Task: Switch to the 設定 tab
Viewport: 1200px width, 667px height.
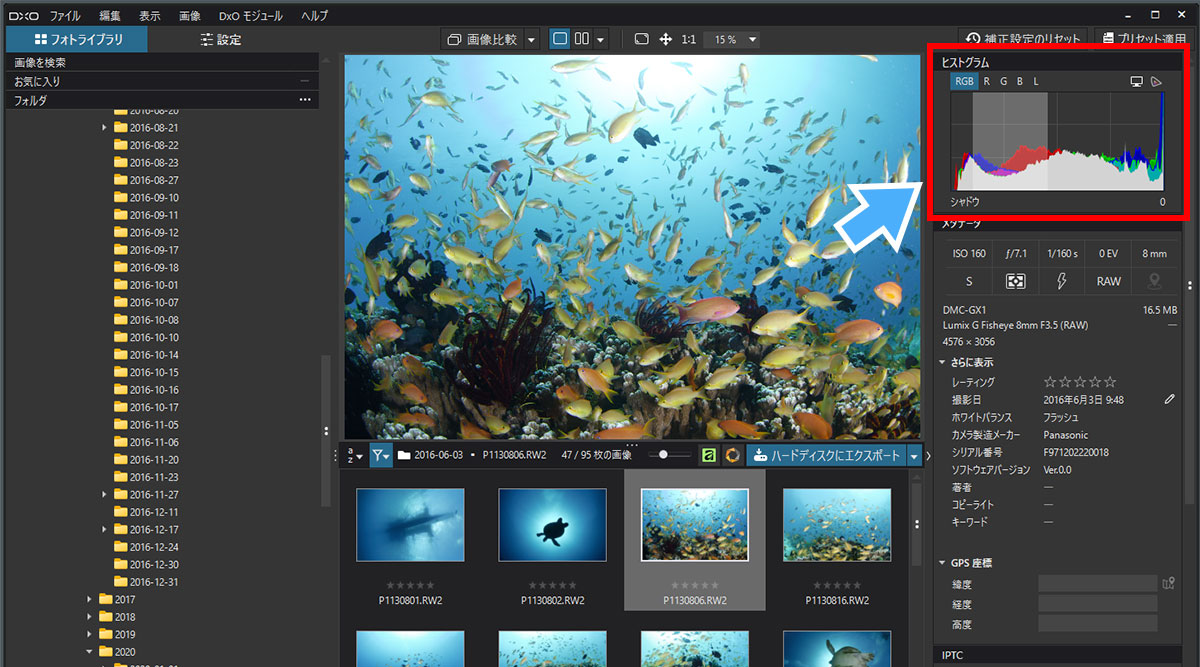Action: pos(221,40)
